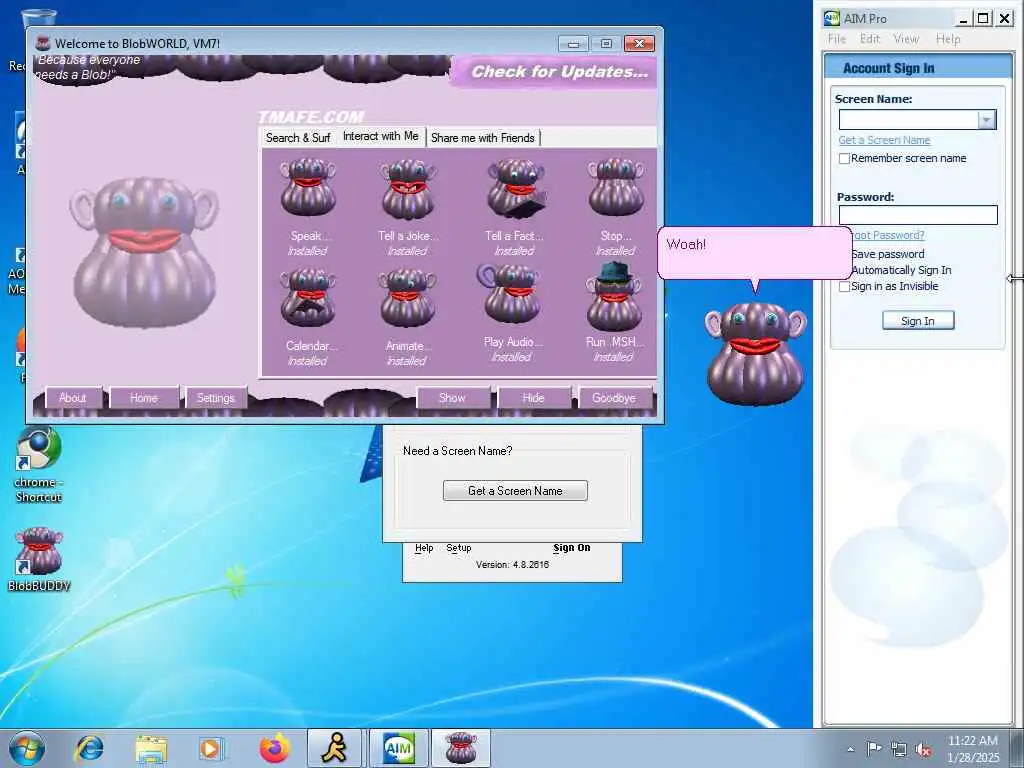The width and height of the screenshot is (1024, 768).
Task: Open the BlobBUDDY desktop shortcut
Action: tap(39, 559)
